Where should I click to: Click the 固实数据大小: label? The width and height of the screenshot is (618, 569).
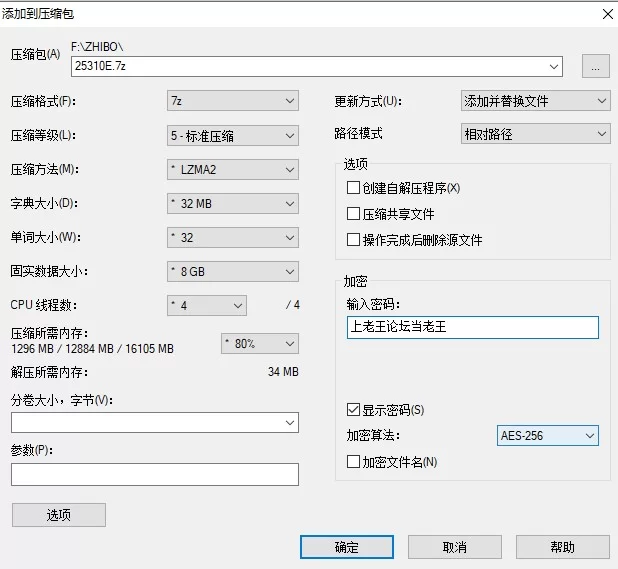click(49, 271)
